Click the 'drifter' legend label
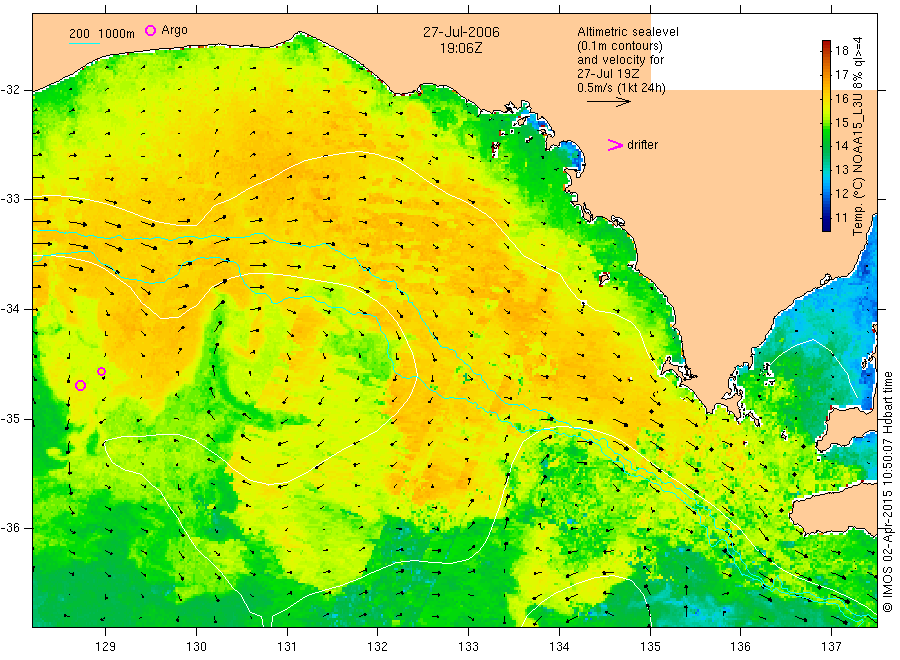900x660 pixels. (642, 145)
